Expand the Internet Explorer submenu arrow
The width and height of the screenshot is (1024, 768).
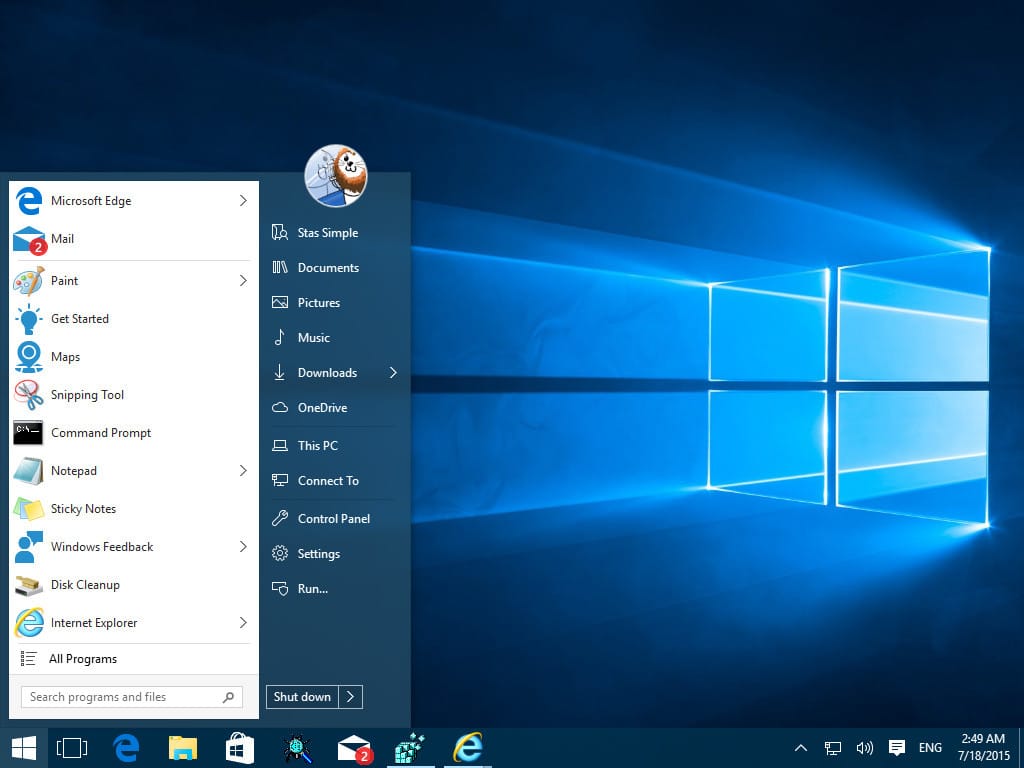[243, 622]
